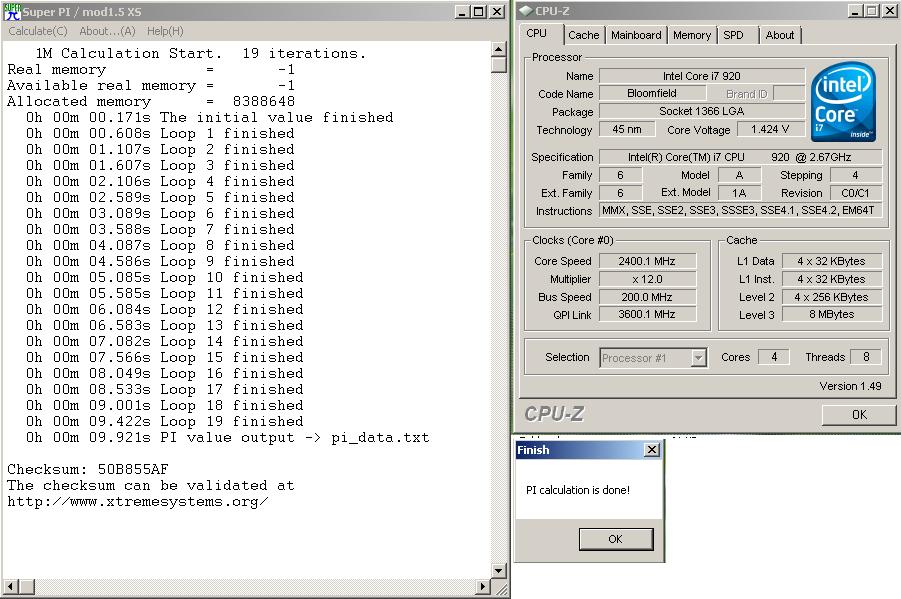Click the 'PI value output -> pi_data.txt' line
This screenshot has height=599, width=901.
click(228, 437)
